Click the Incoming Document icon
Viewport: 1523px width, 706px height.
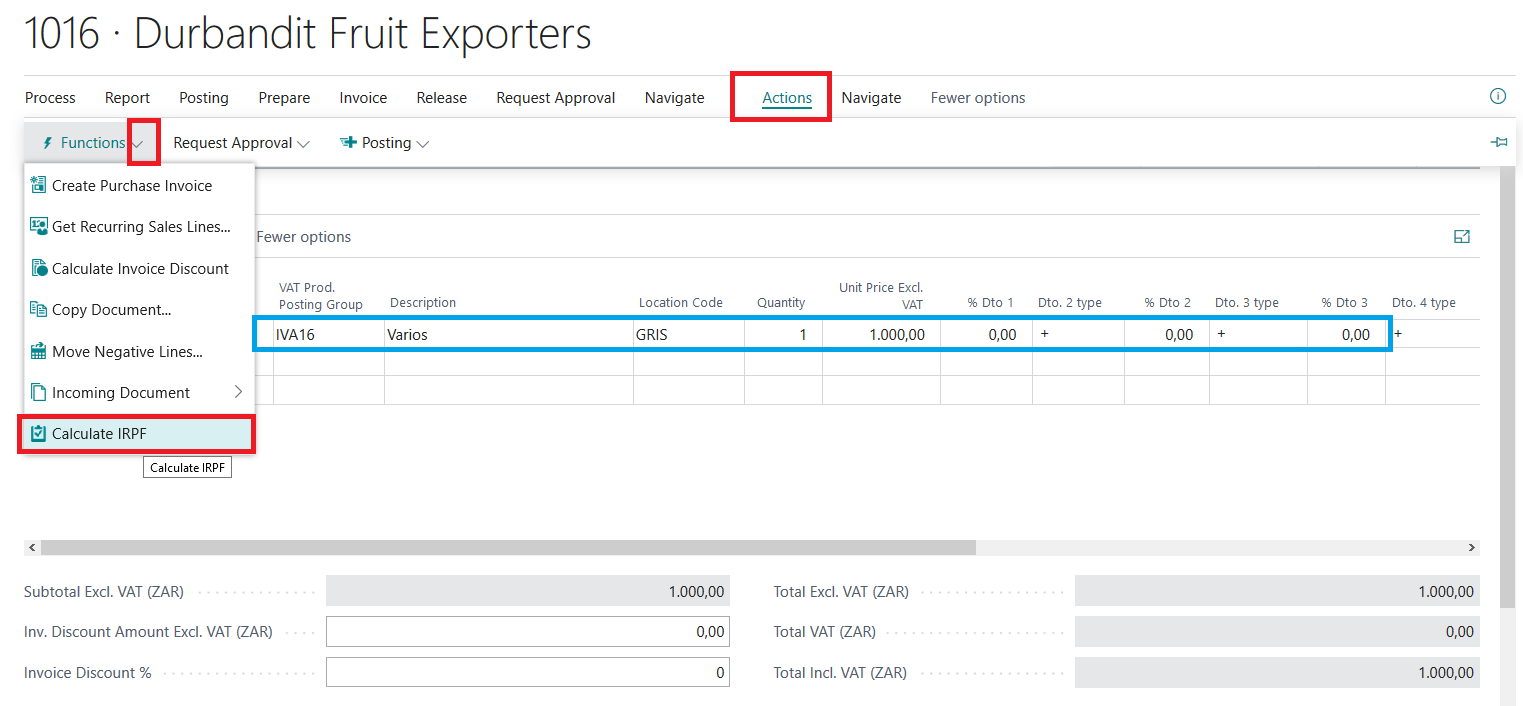point(39,392)
